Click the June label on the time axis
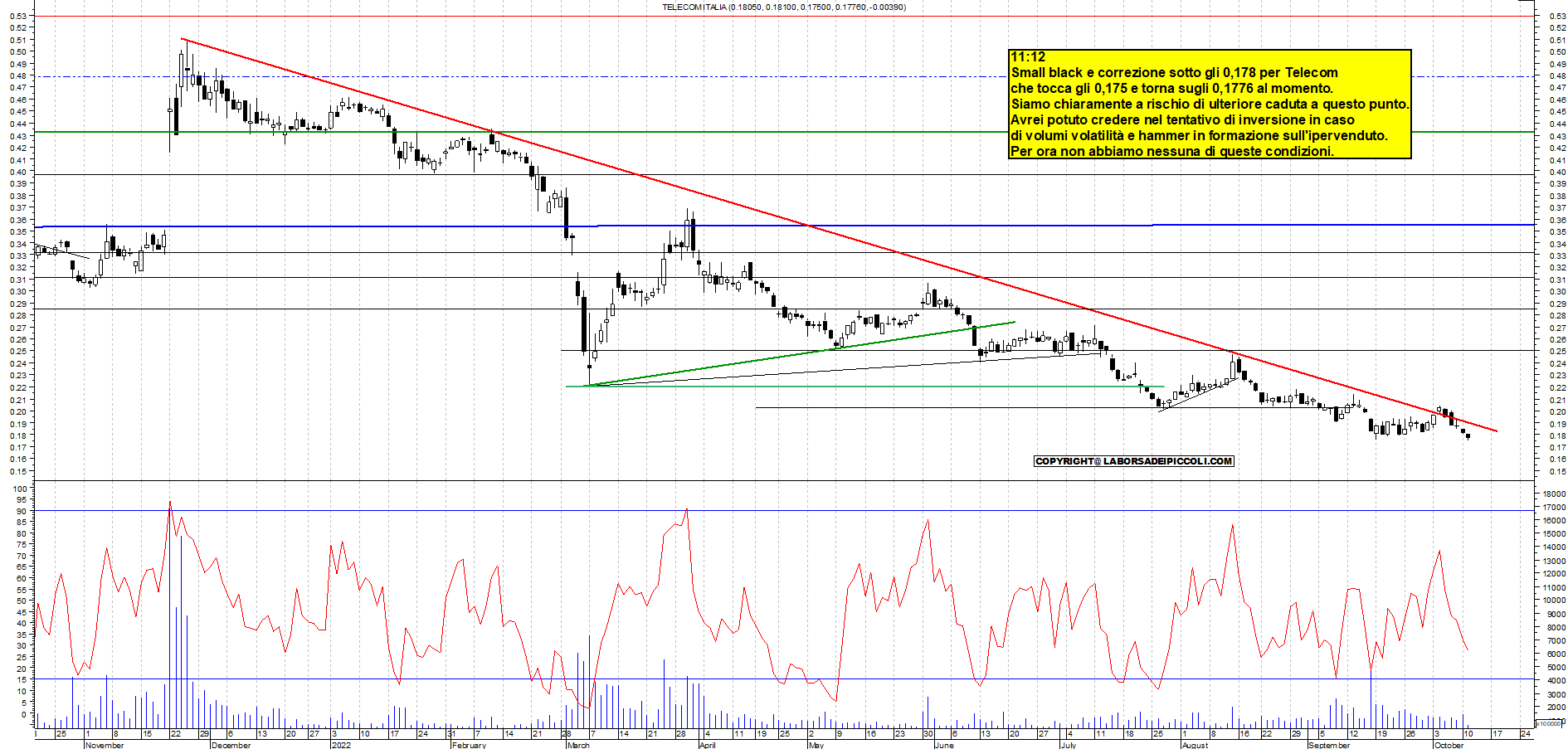The image size is (1568, 749). (x=944, y=745)
